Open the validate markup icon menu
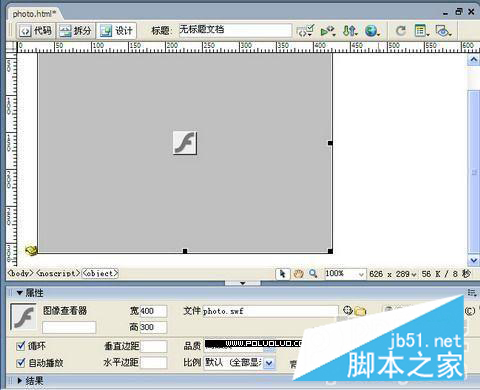Viewport: 480px width, 390px height. click(x=327, y=31)
